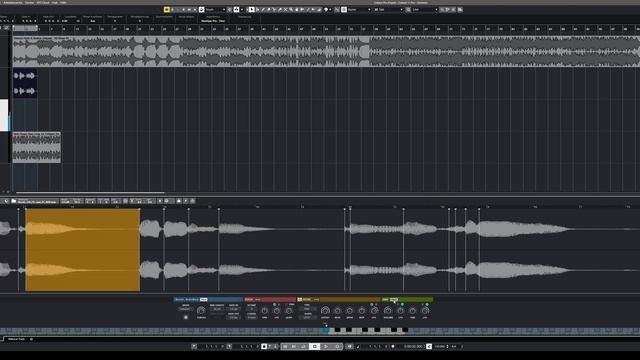Open the Quantize preset dropdown
Viewport: 640px width, 360px height.
pyautogui.click(x=425, y=9)
